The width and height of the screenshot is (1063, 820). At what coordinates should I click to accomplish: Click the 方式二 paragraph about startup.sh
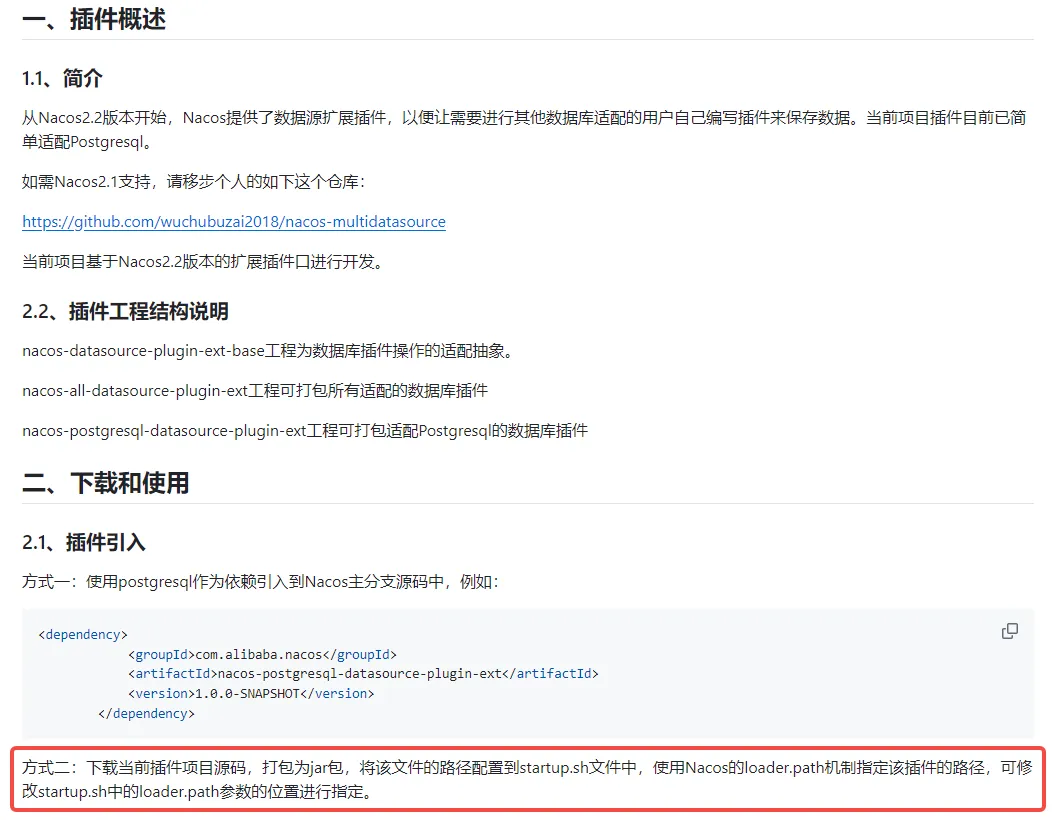527,779
